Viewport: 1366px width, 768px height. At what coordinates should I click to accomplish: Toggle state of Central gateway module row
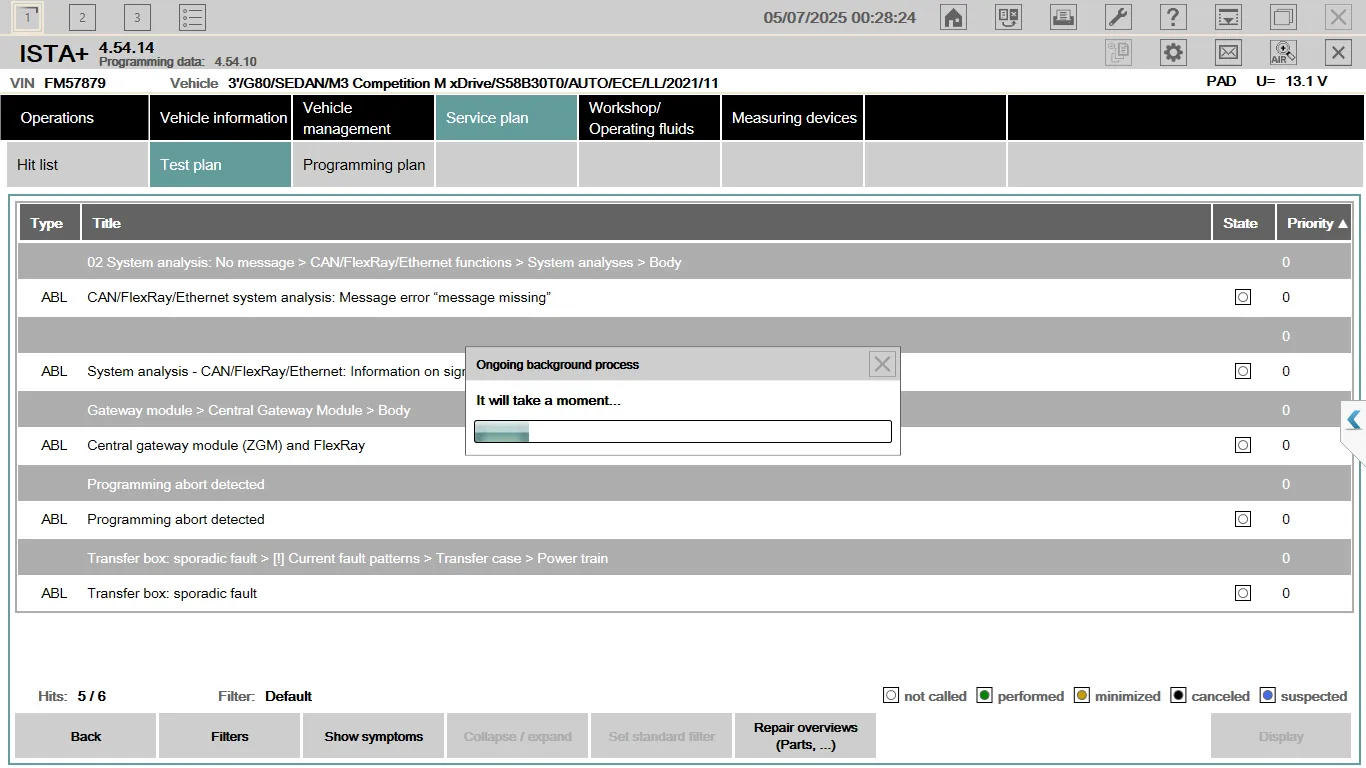point(1242,445)
